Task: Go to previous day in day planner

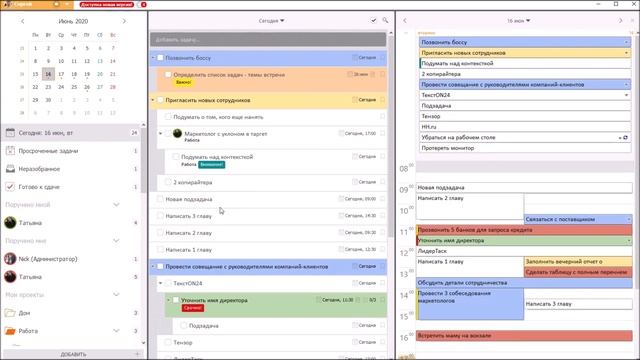Action: [405, 20]
